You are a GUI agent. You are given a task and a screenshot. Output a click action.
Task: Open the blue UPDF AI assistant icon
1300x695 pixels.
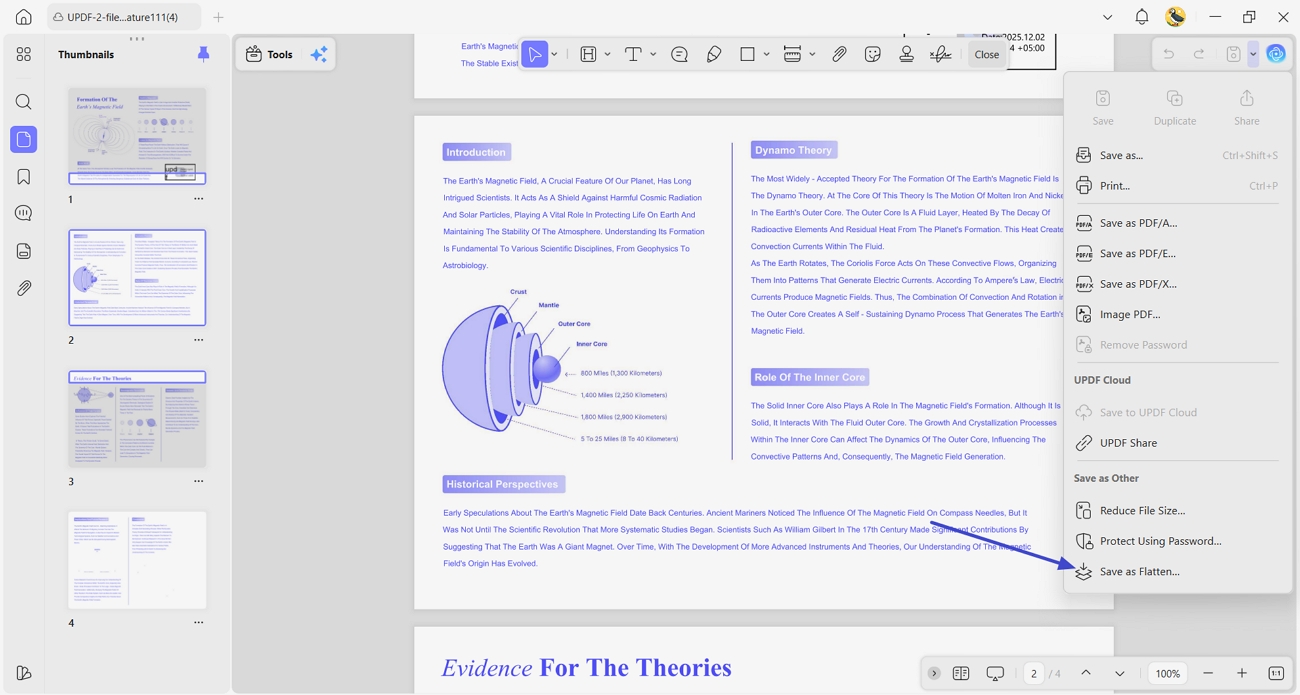1276,54
